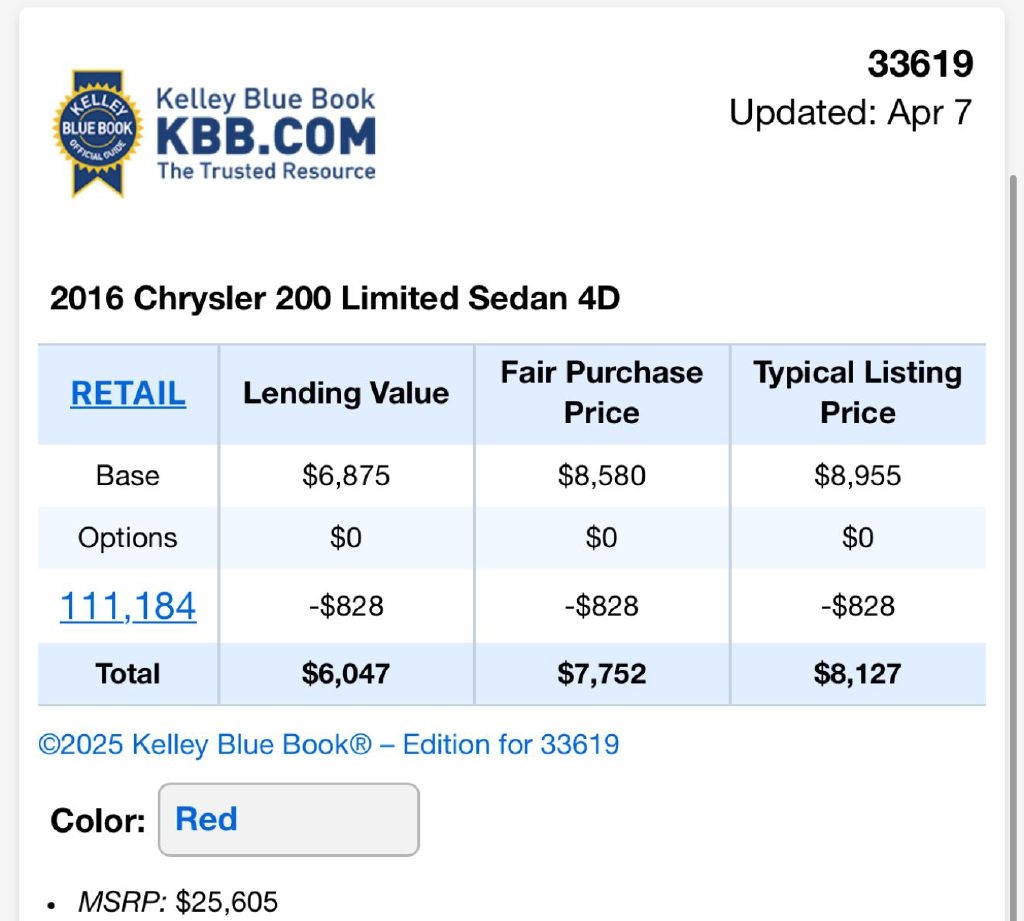Click the Base lending value $6,875

346,475
